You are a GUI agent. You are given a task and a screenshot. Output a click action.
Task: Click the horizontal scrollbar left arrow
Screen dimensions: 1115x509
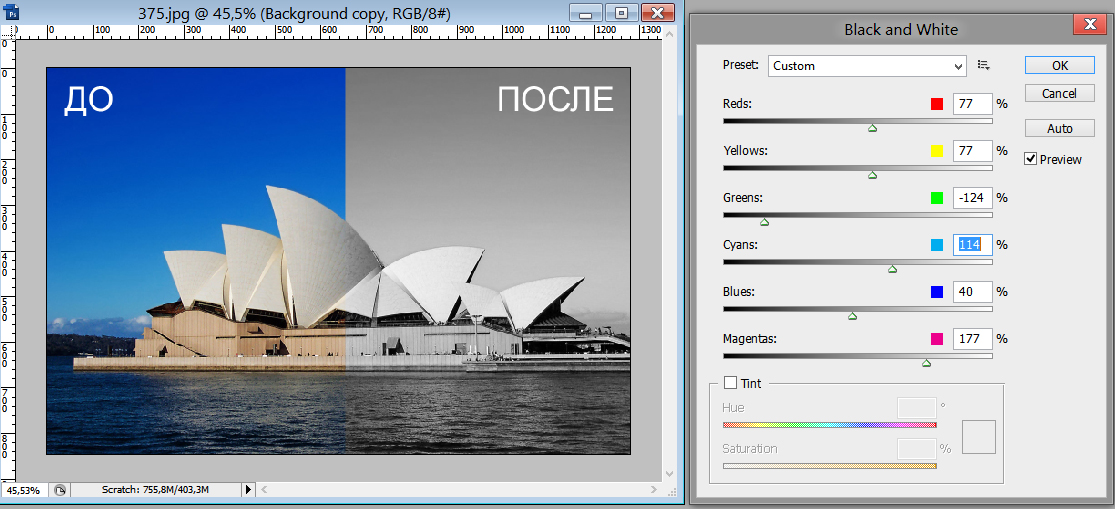pos(265,490)
